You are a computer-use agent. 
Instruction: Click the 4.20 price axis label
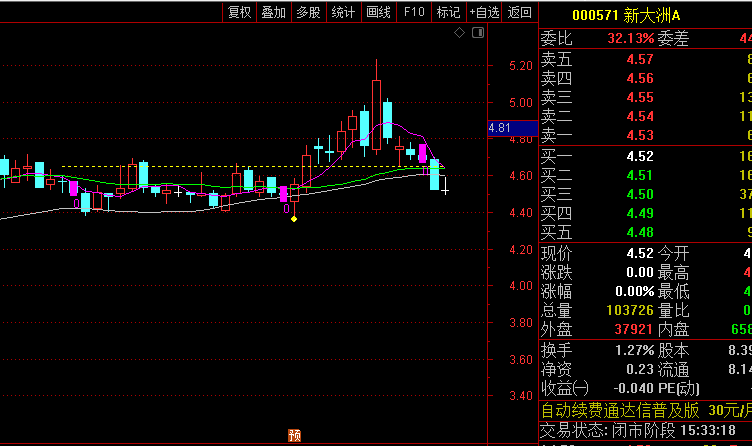pos(521,249)
